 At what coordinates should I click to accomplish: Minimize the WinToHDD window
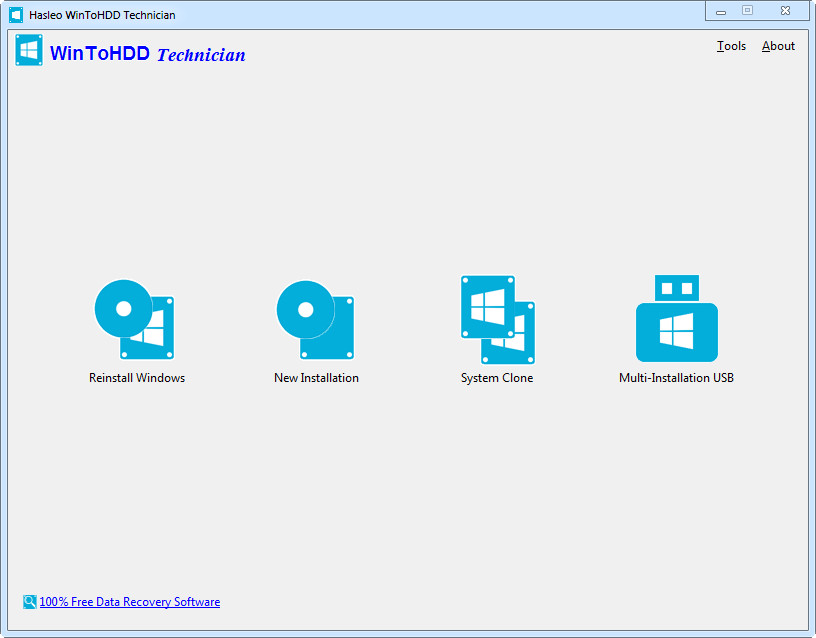pyautogui.click(x=721, y=11)
